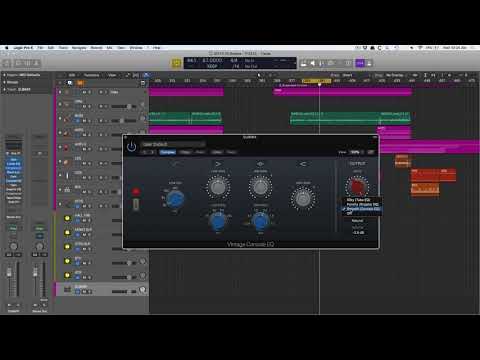The image size is (480, 360).
Task: Toggle the high shelf band icon
Action: click(x=303, y=164)
